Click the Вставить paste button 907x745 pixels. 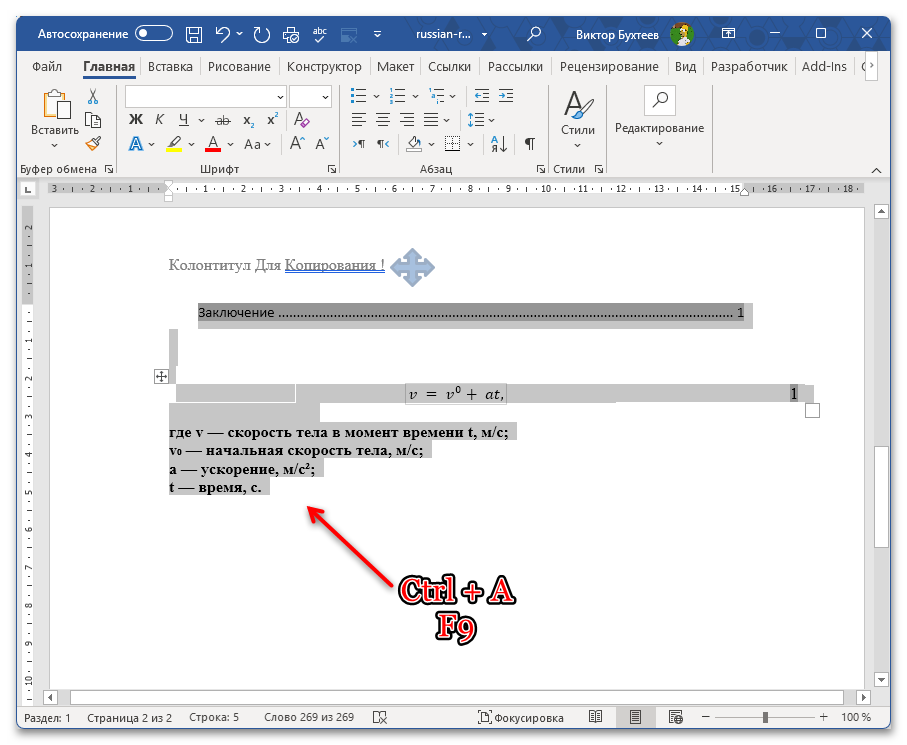56,112
